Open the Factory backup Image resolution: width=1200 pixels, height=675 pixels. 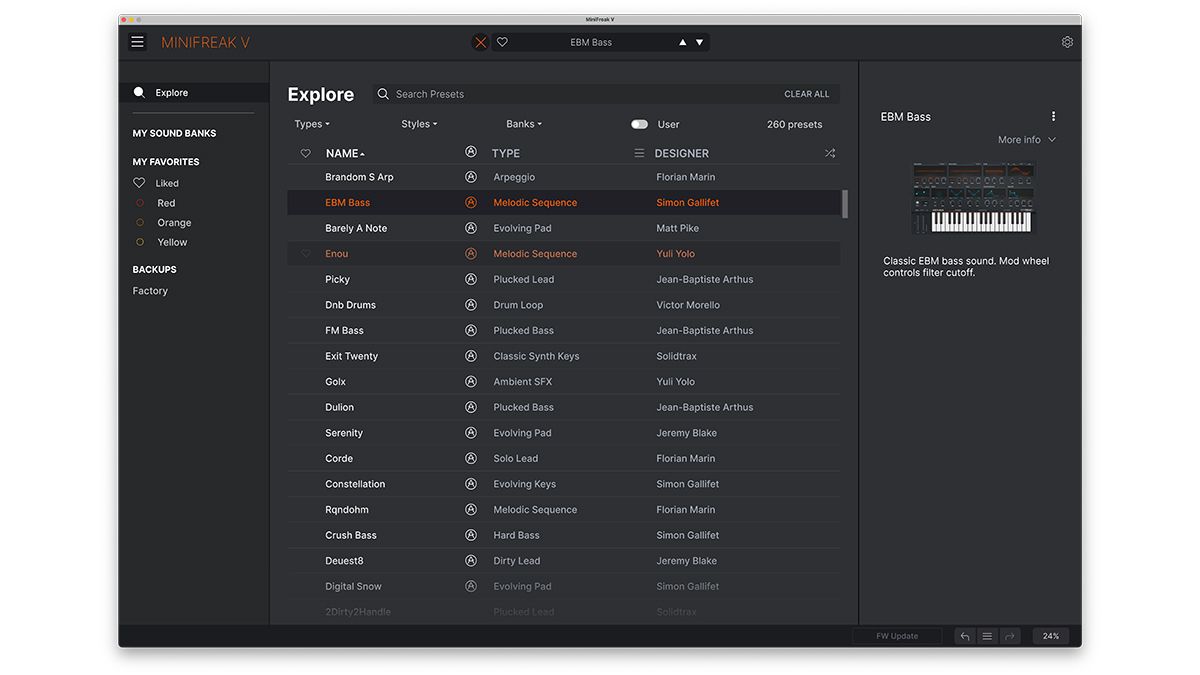(x=150, y=291)
